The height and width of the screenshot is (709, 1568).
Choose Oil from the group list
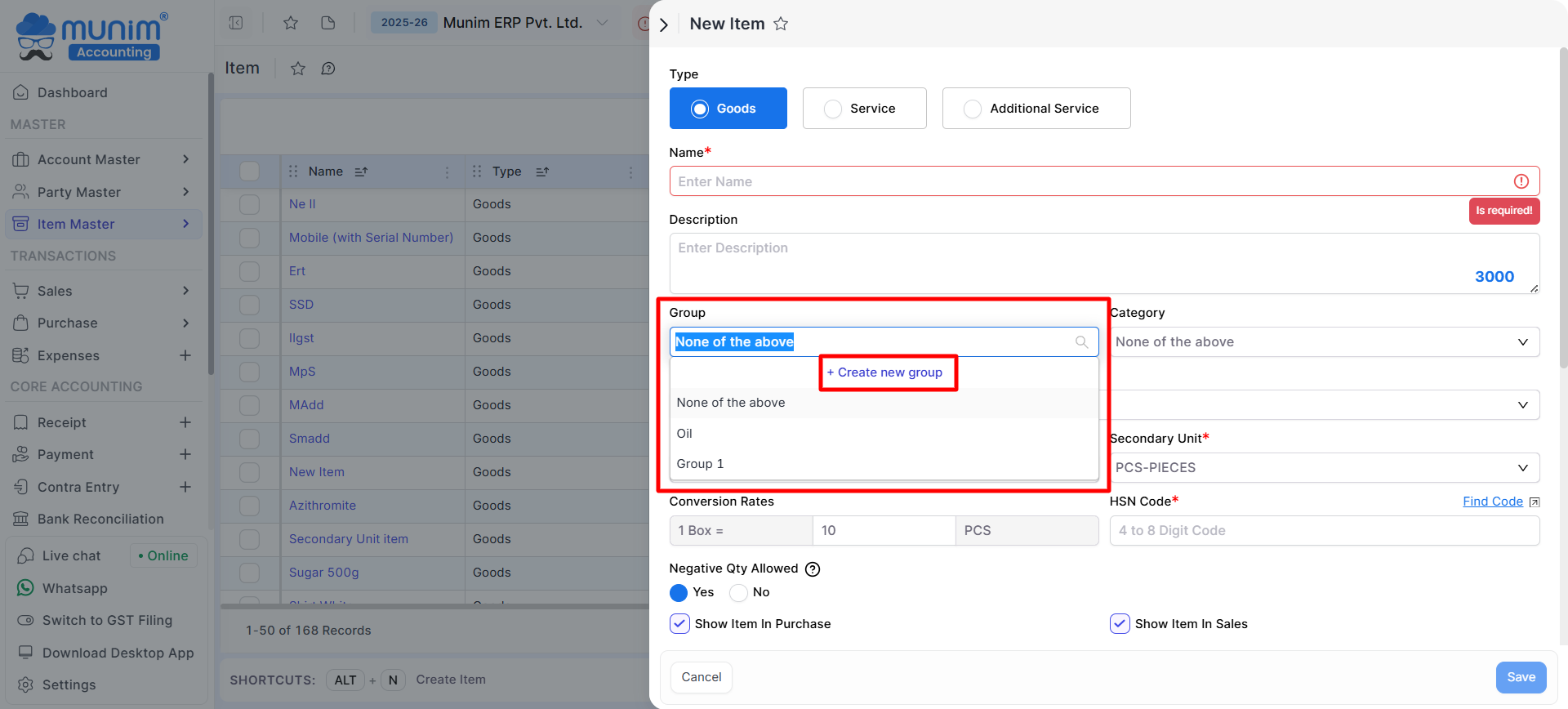684,434
